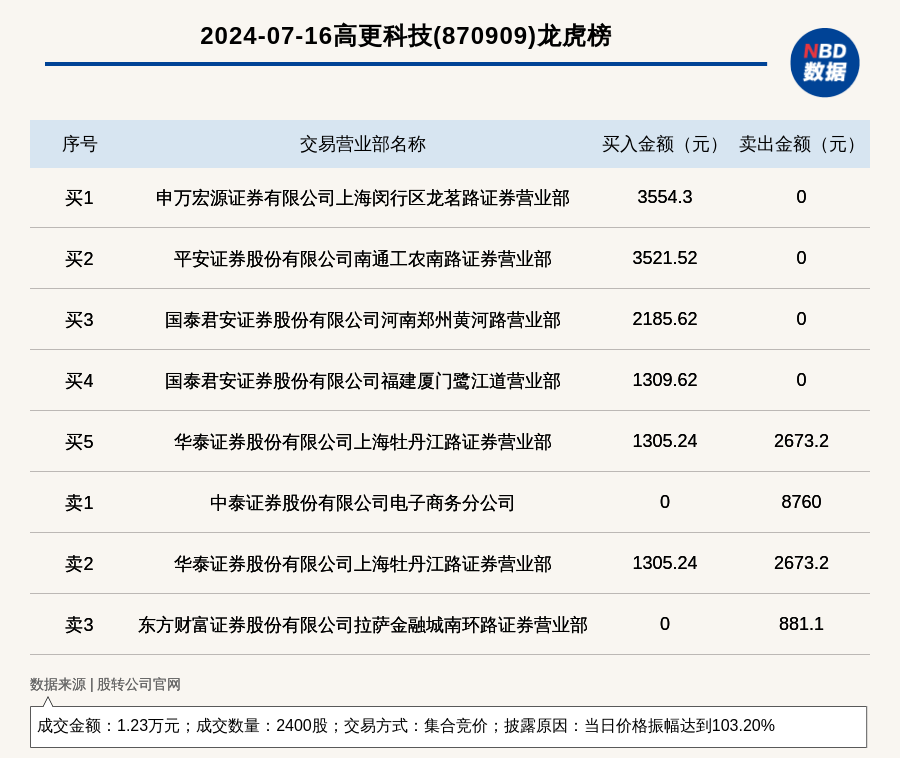Click 2673.2 in the 买5 row
900x758 pixels.
(x=801, y=441)
